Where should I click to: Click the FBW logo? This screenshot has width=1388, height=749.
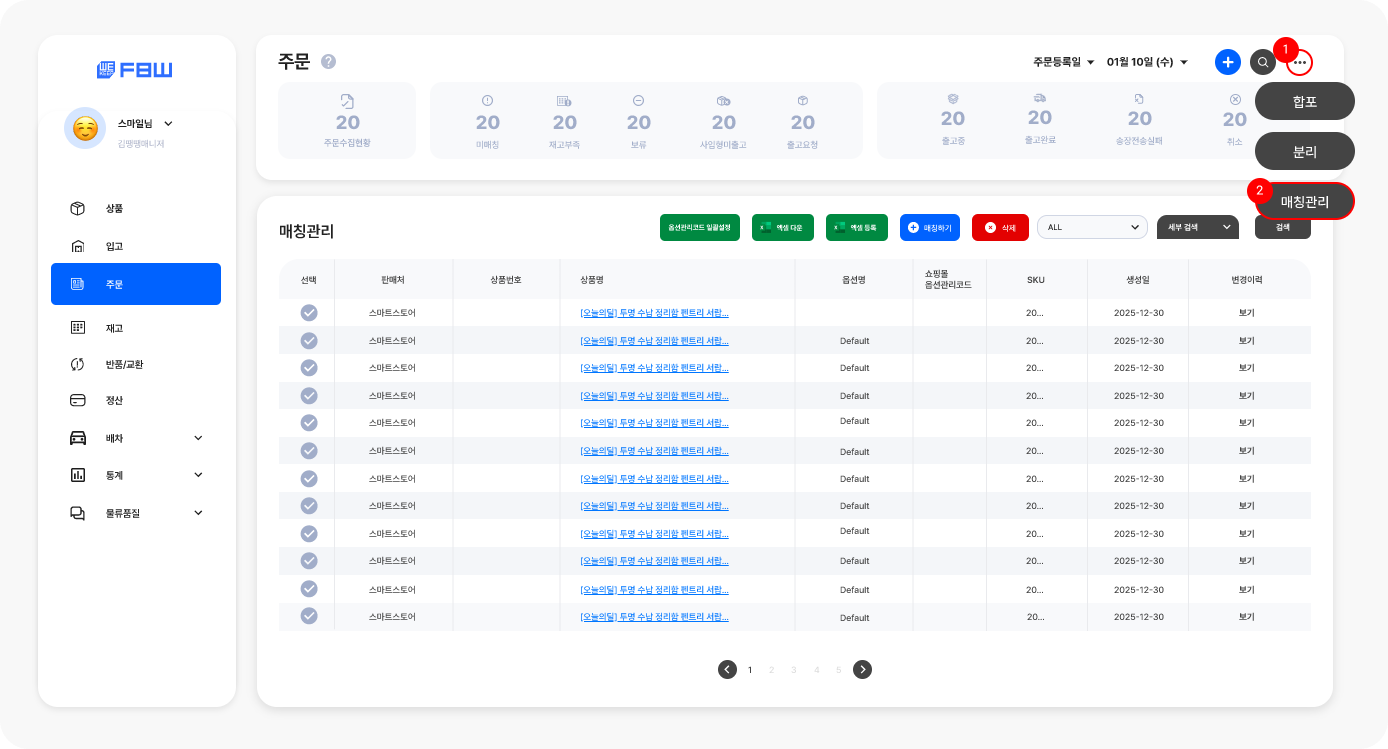[135, 70]
